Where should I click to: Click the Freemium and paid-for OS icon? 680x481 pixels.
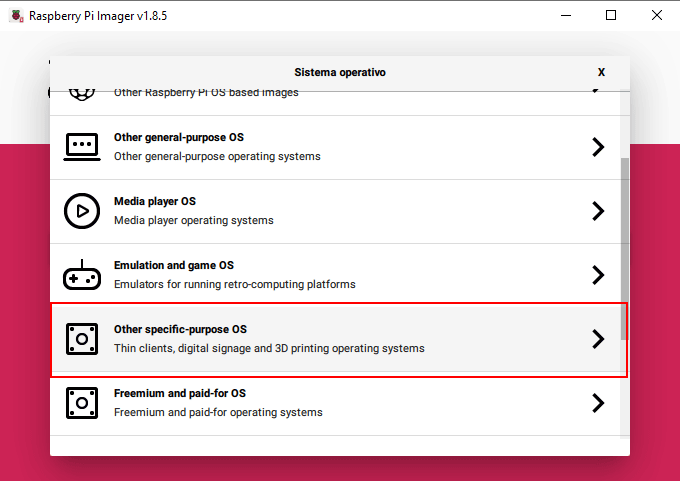(x=82, y=403)
